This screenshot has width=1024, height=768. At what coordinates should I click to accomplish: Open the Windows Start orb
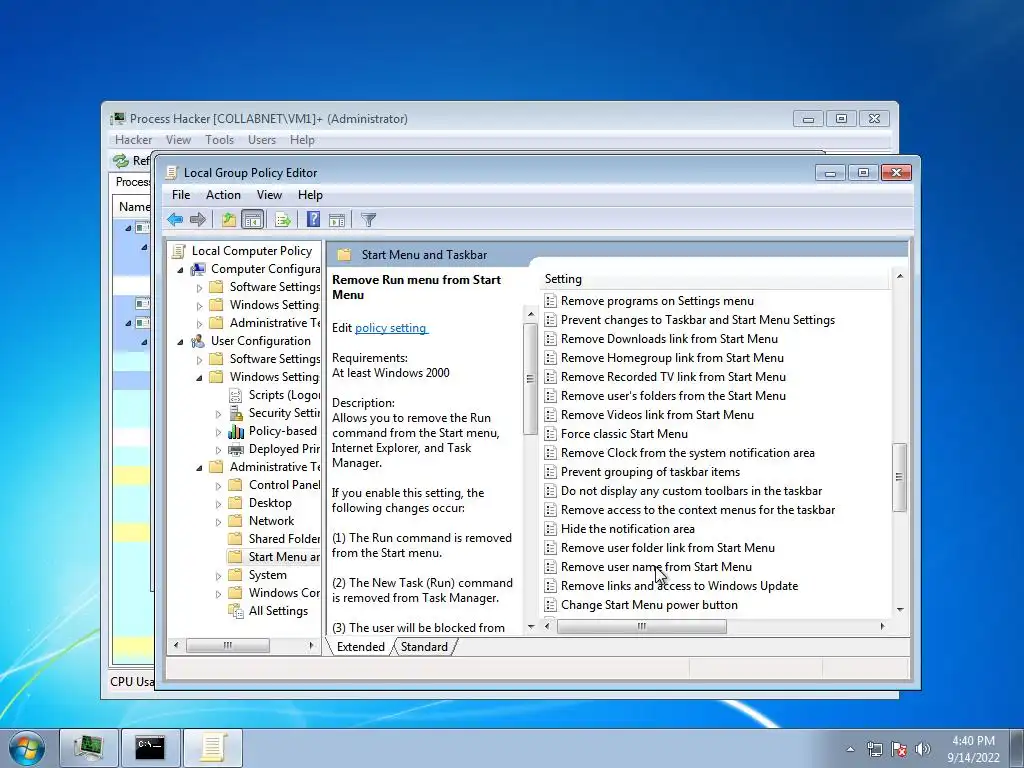[27, 749]
